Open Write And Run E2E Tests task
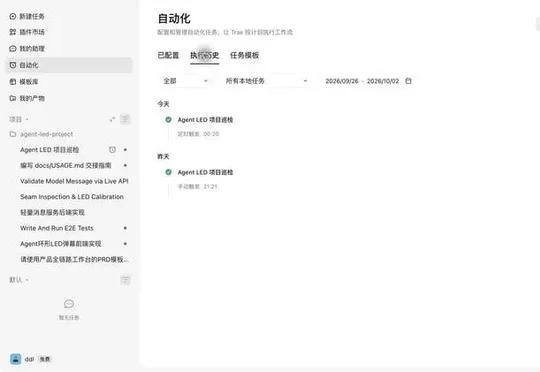The width and height of the screenshot is (540, 372). click(x=57, y=228)
